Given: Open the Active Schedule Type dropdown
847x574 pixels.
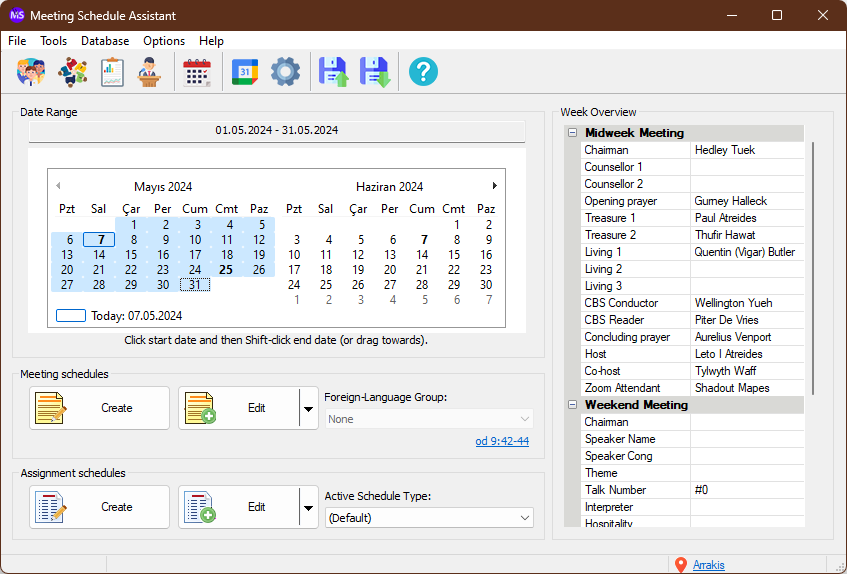Looking at the screenshot, I should click(x=429, y=518).
